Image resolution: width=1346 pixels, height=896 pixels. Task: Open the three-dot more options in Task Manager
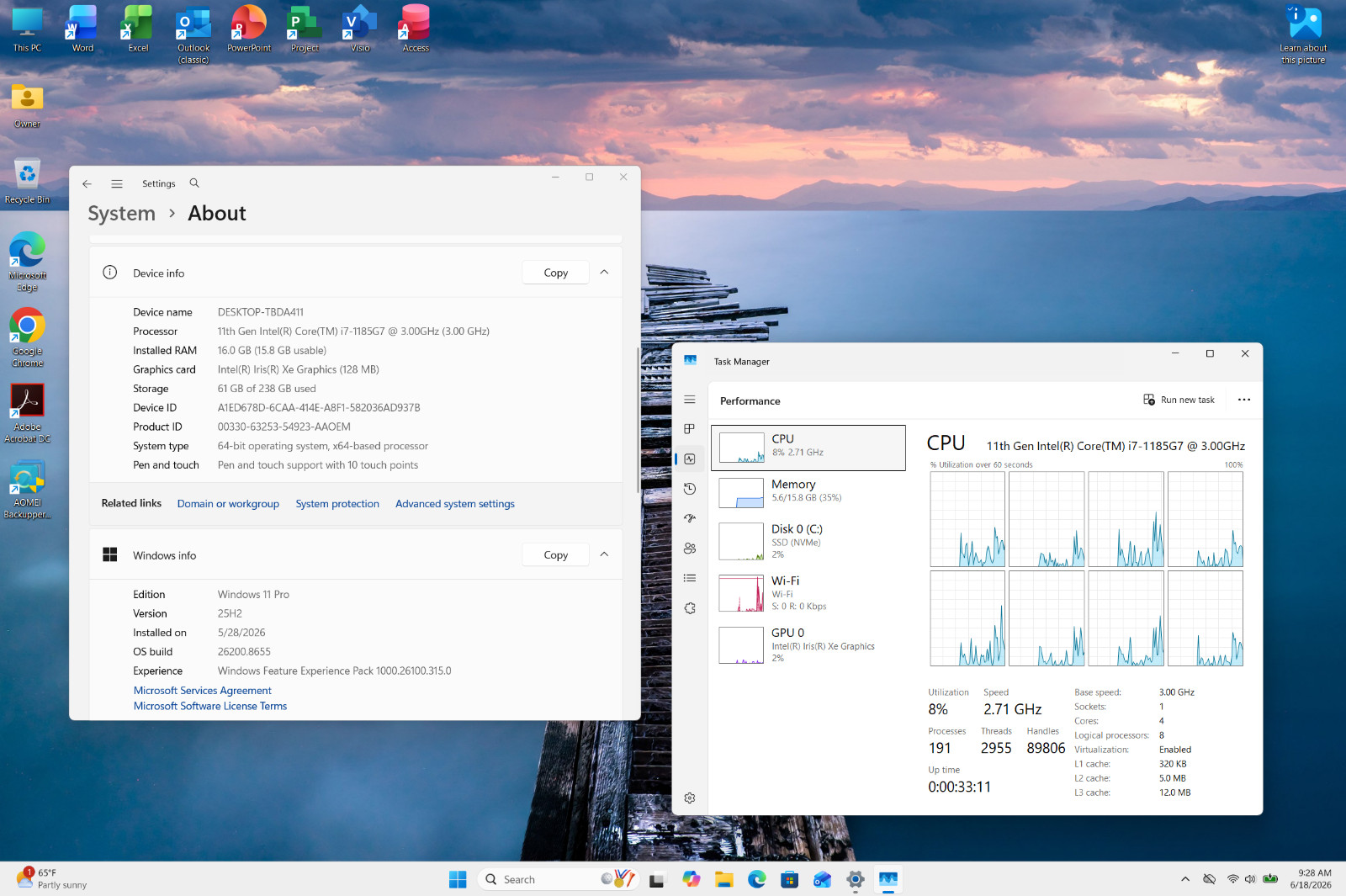[x=1244, y=400]
